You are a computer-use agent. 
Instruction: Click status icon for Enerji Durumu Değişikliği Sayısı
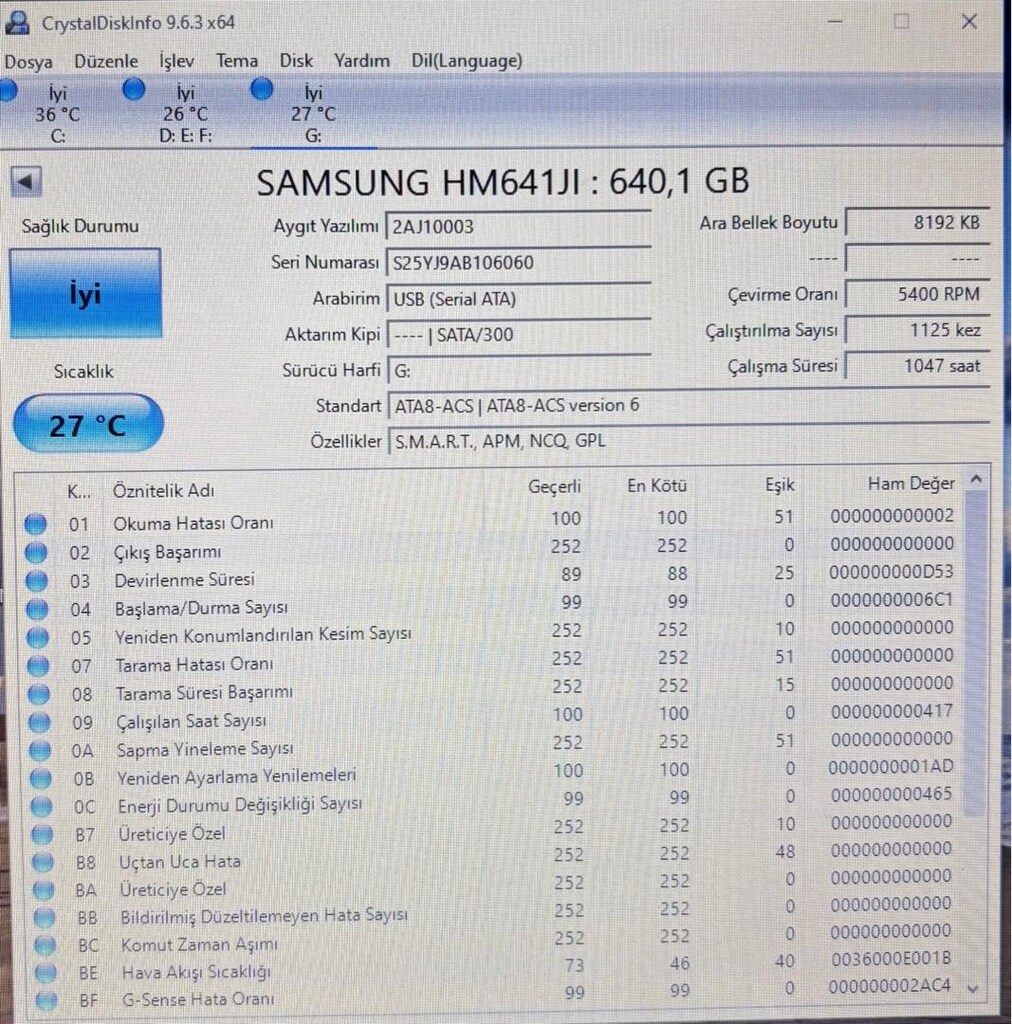[41, 807]
